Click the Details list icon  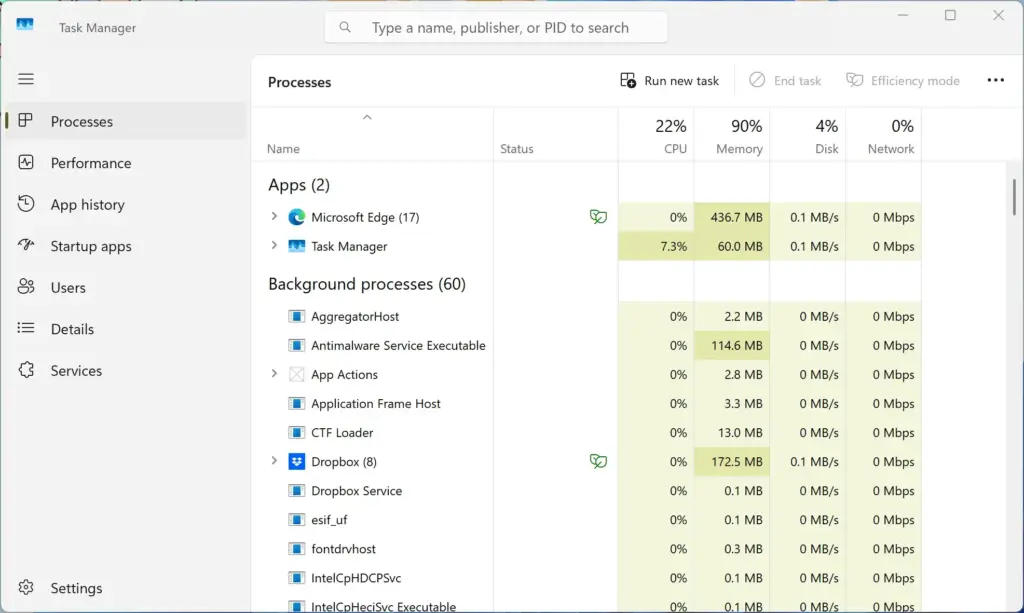(25, 328)
